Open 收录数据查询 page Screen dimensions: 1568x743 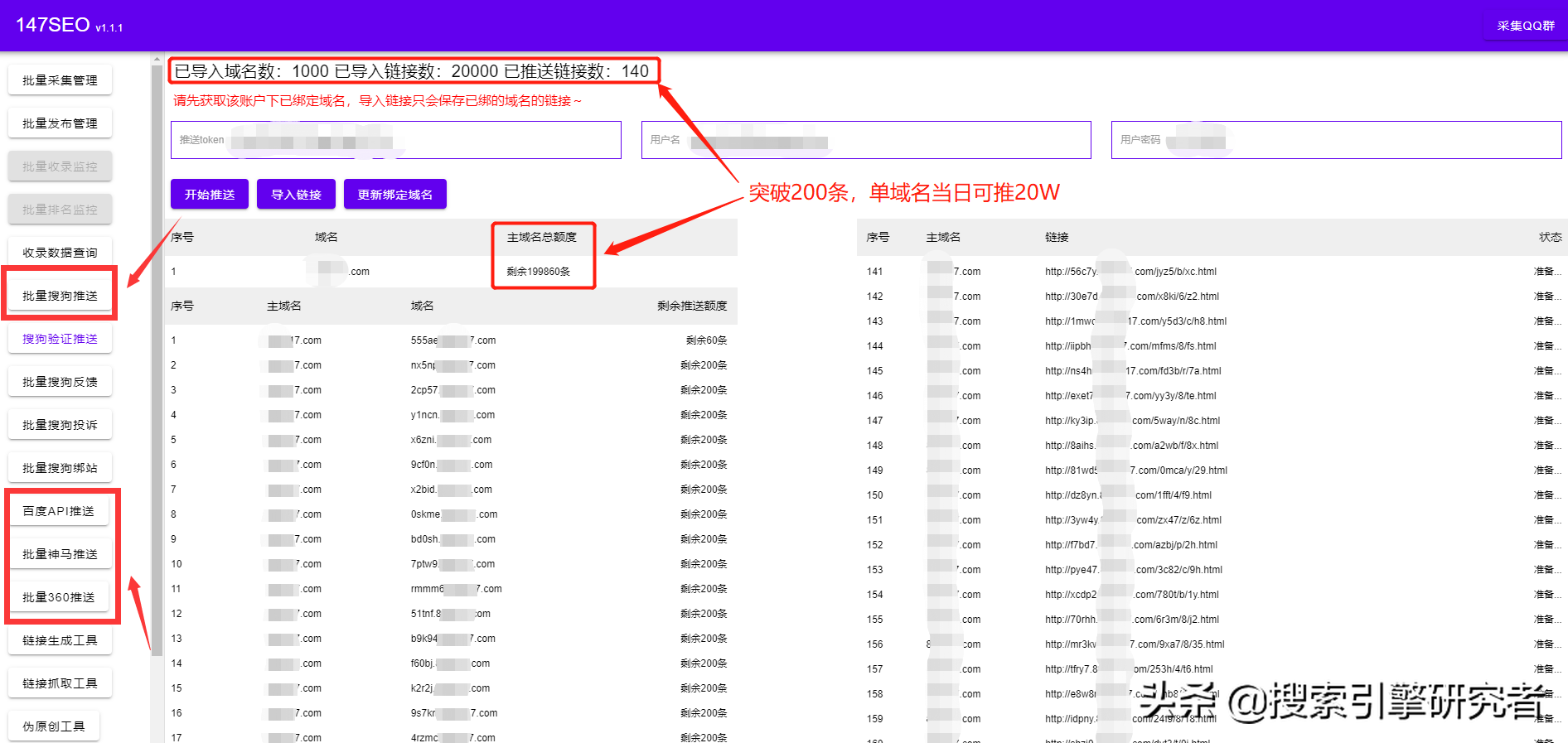[x=60, y=253]
